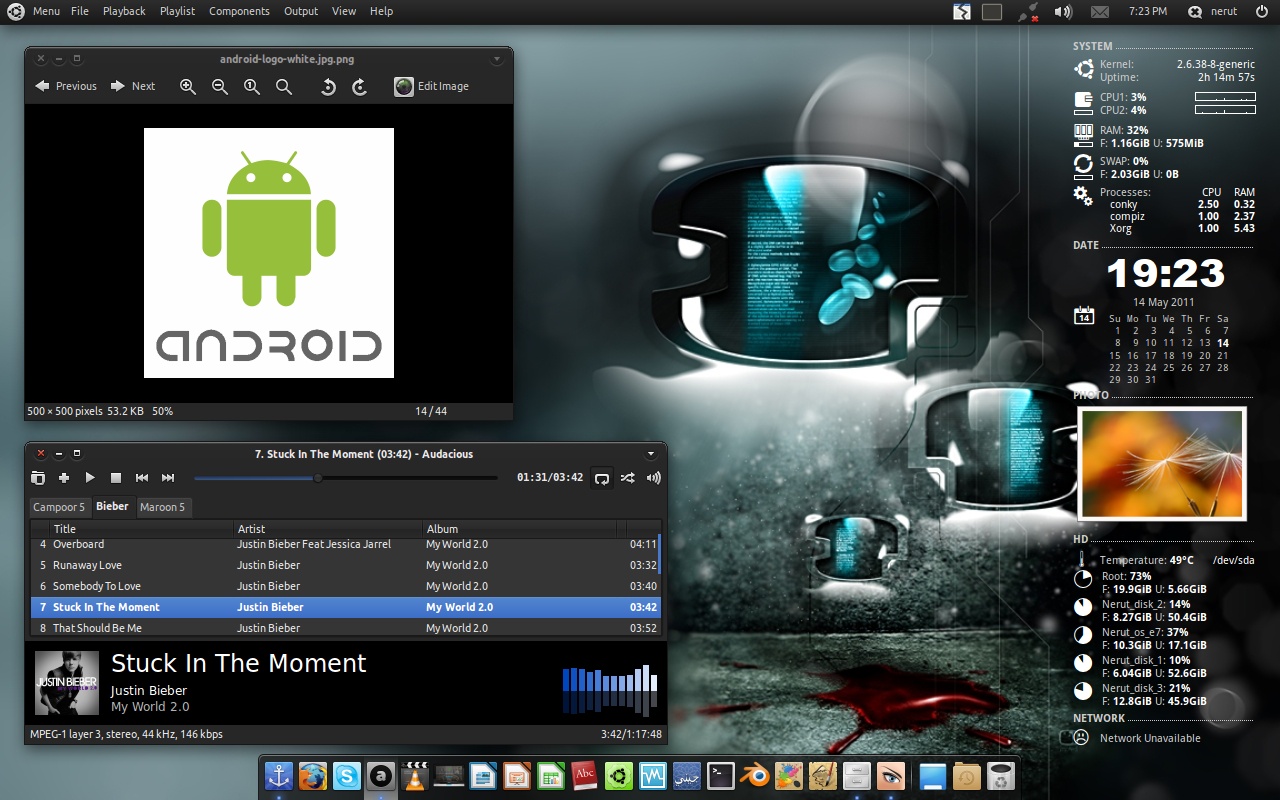Skip to next track in Audacious
Screen dimensions: 1280x800
(168, 478)
